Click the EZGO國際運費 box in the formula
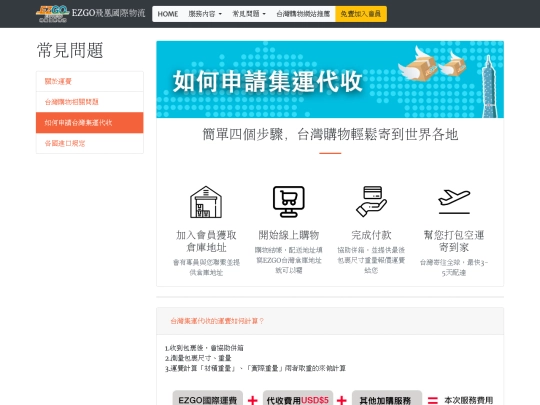 click(208, 399)
